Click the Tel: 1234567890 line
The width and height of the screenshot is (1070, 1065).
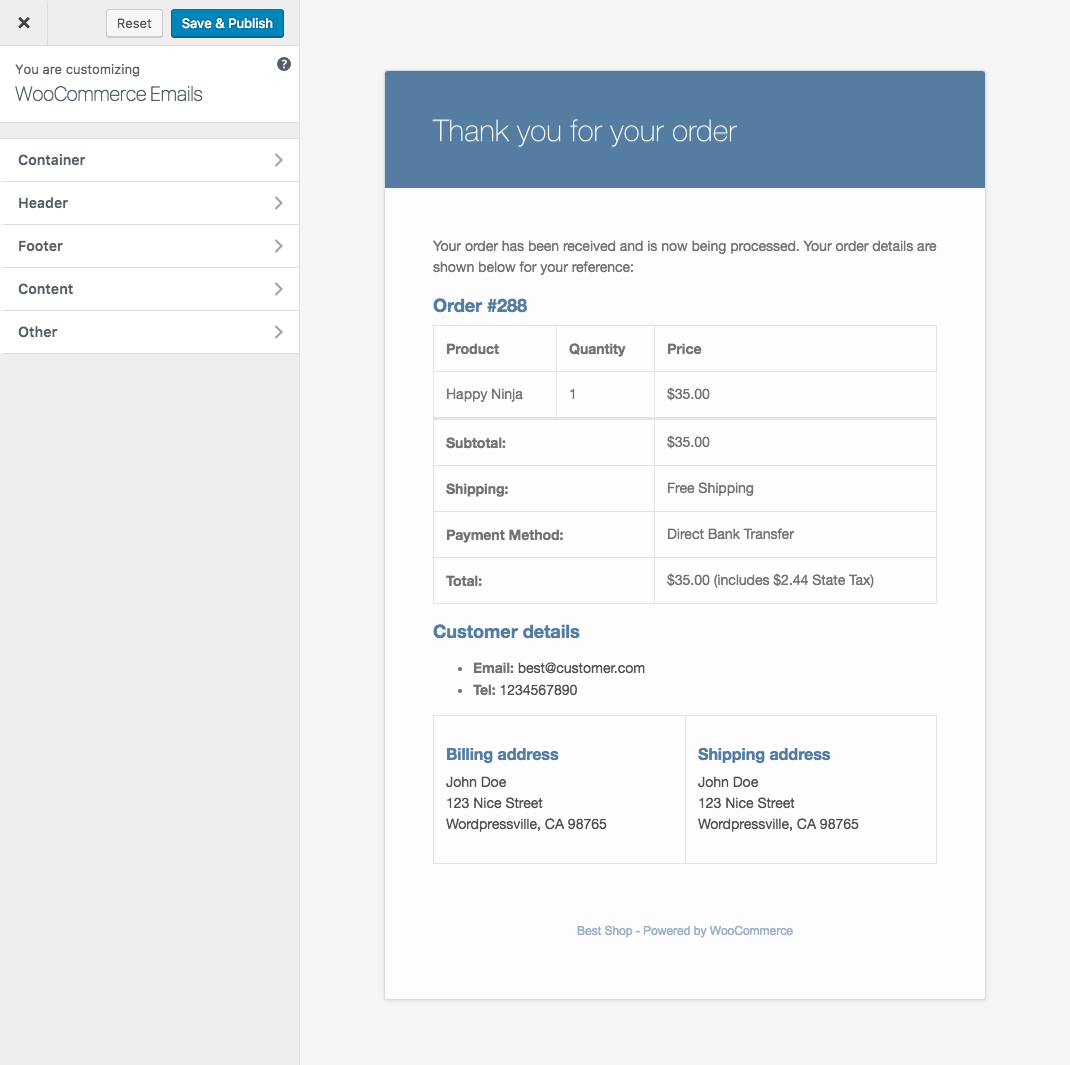pos(525,690)
